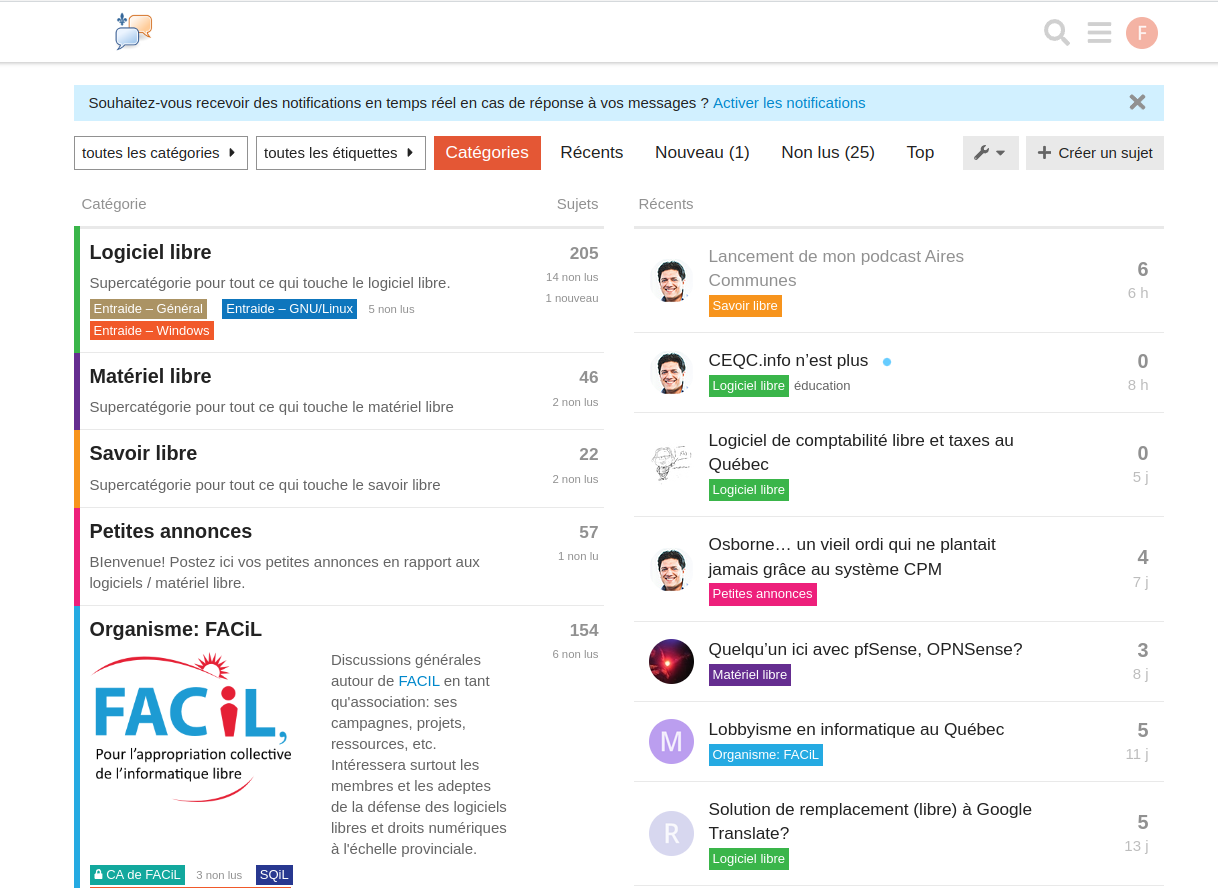Viewport: 1218px width, 888px height.
Task: Switch to the 'Non lus (25)' tab
Action: point(828,153)
